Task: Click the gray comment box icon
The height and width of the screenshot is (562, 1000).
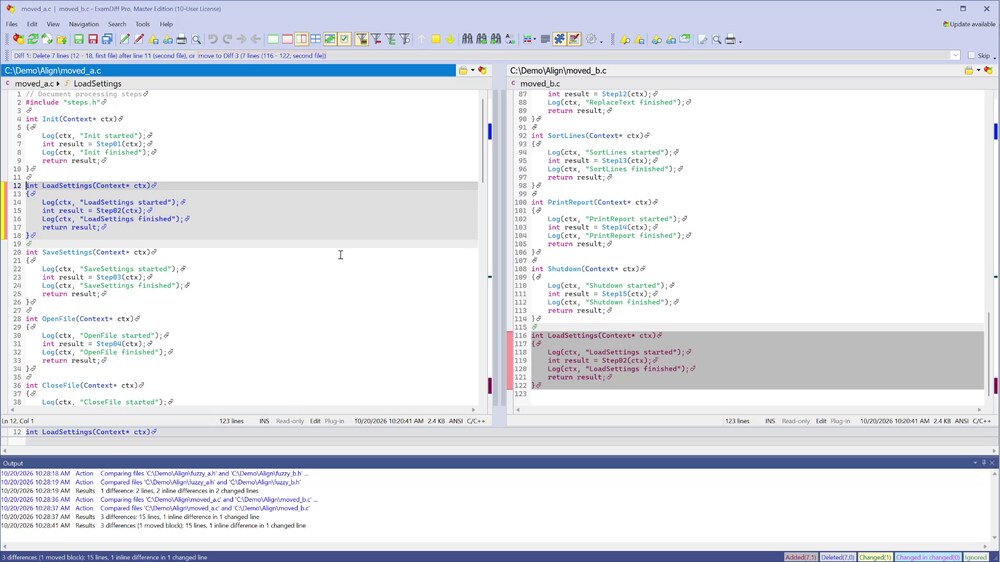Action: click(545, 40)
